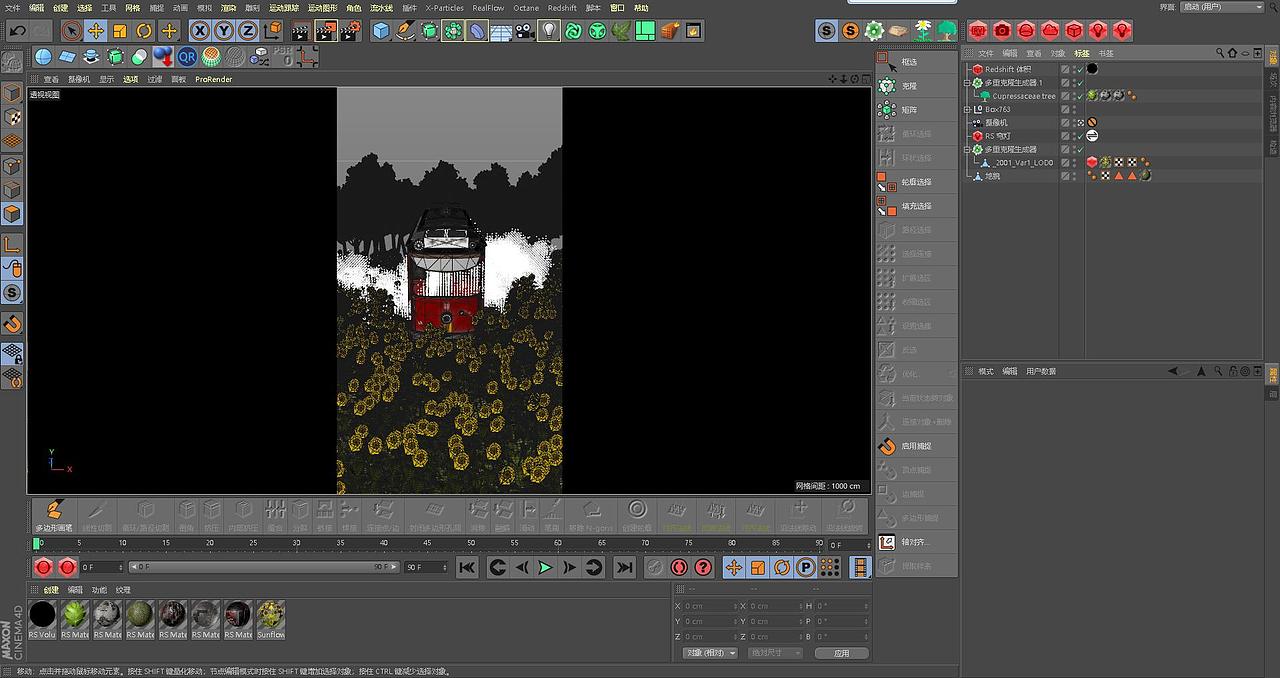Open the ProRender viewport menu
The height and width of the screenshot is (678, 1280).
(x=213, y=79)
